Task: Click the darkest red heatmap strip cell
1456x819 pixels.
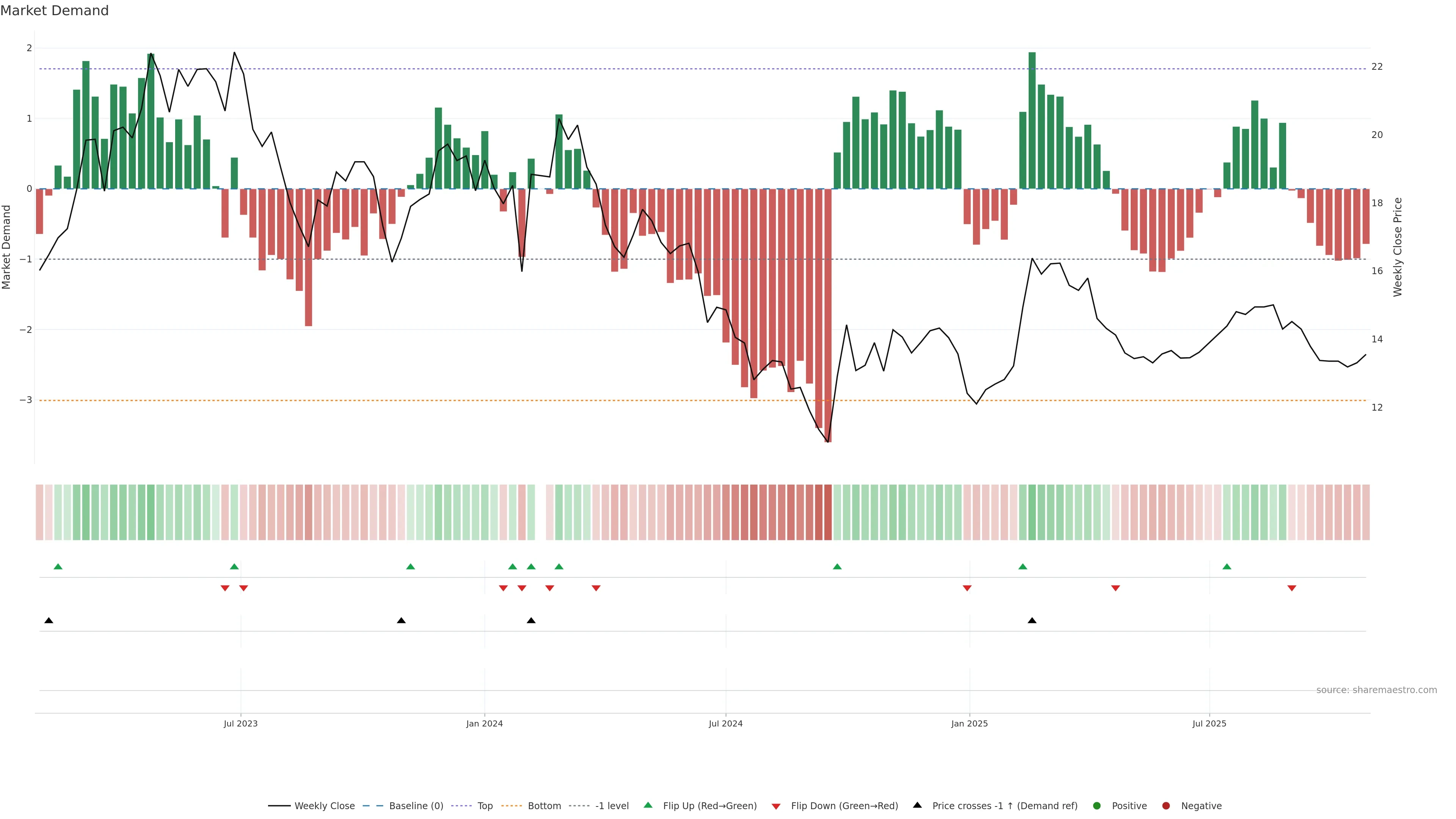Action: [827, 511]
